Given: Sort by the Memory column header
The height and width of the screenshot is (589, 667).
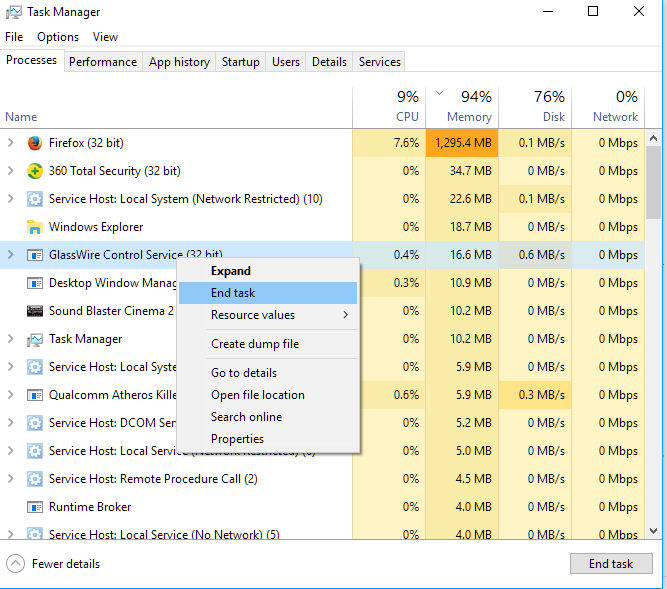Looking at the screenshot, I should coord(462,107).
